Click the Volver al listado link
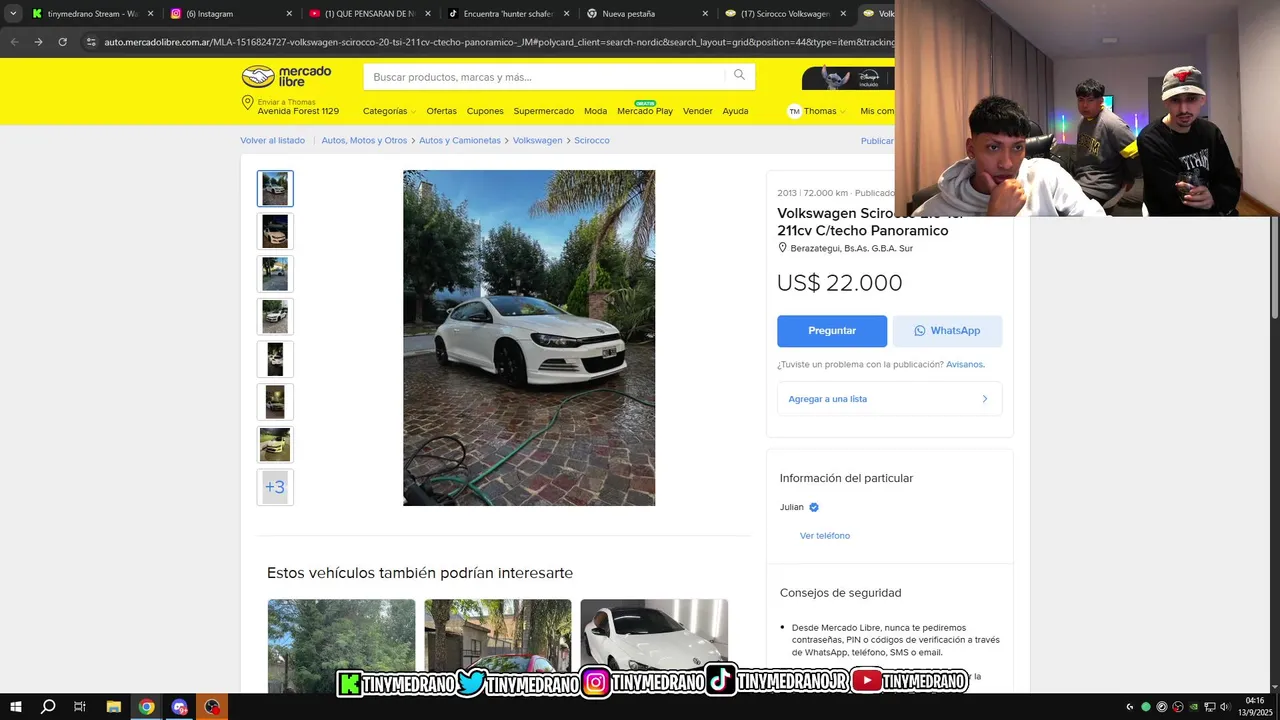The height and width of the screenshot is (720, 1280). tap(272, 141)
